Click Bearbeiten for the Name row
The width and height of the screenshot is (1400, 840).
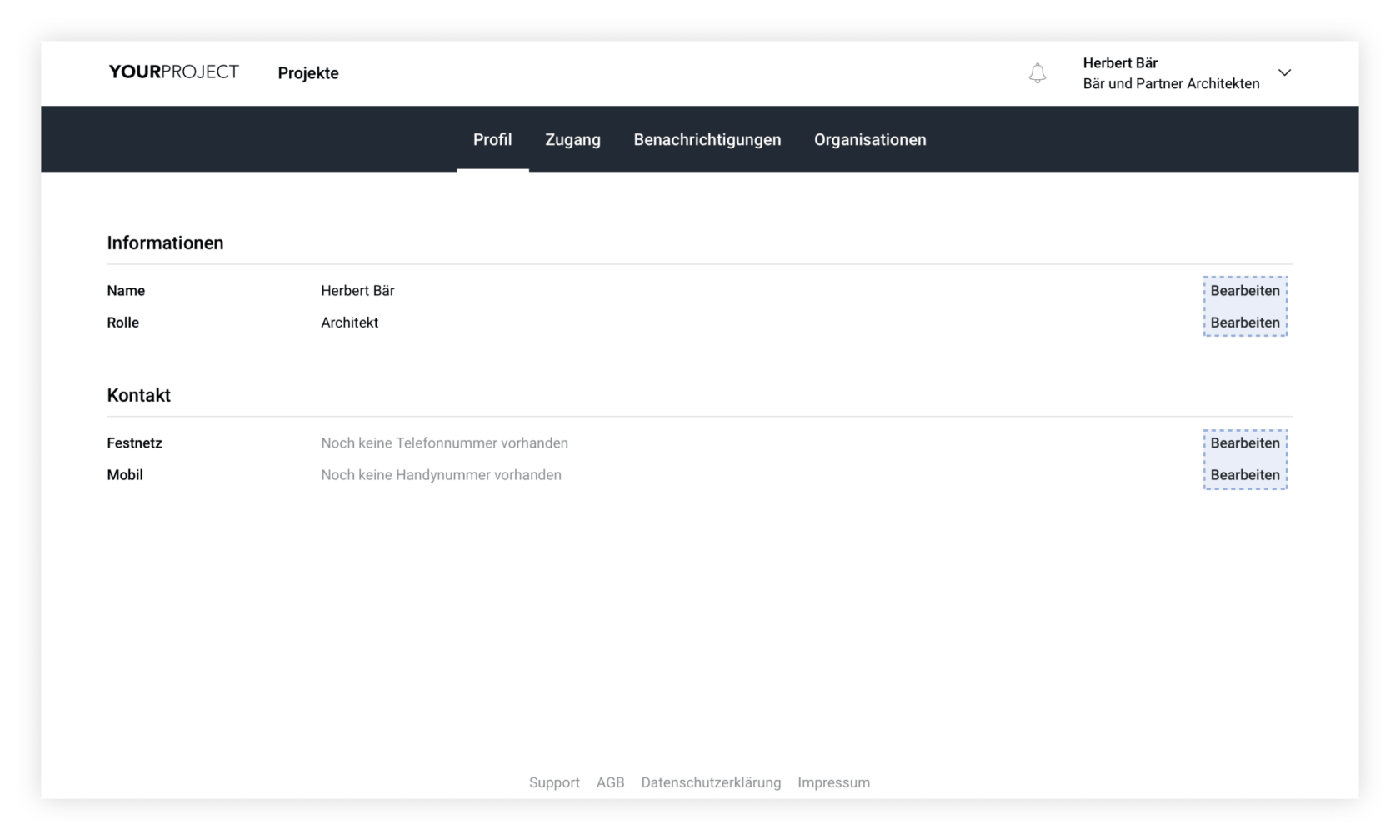click(1244, 291)
